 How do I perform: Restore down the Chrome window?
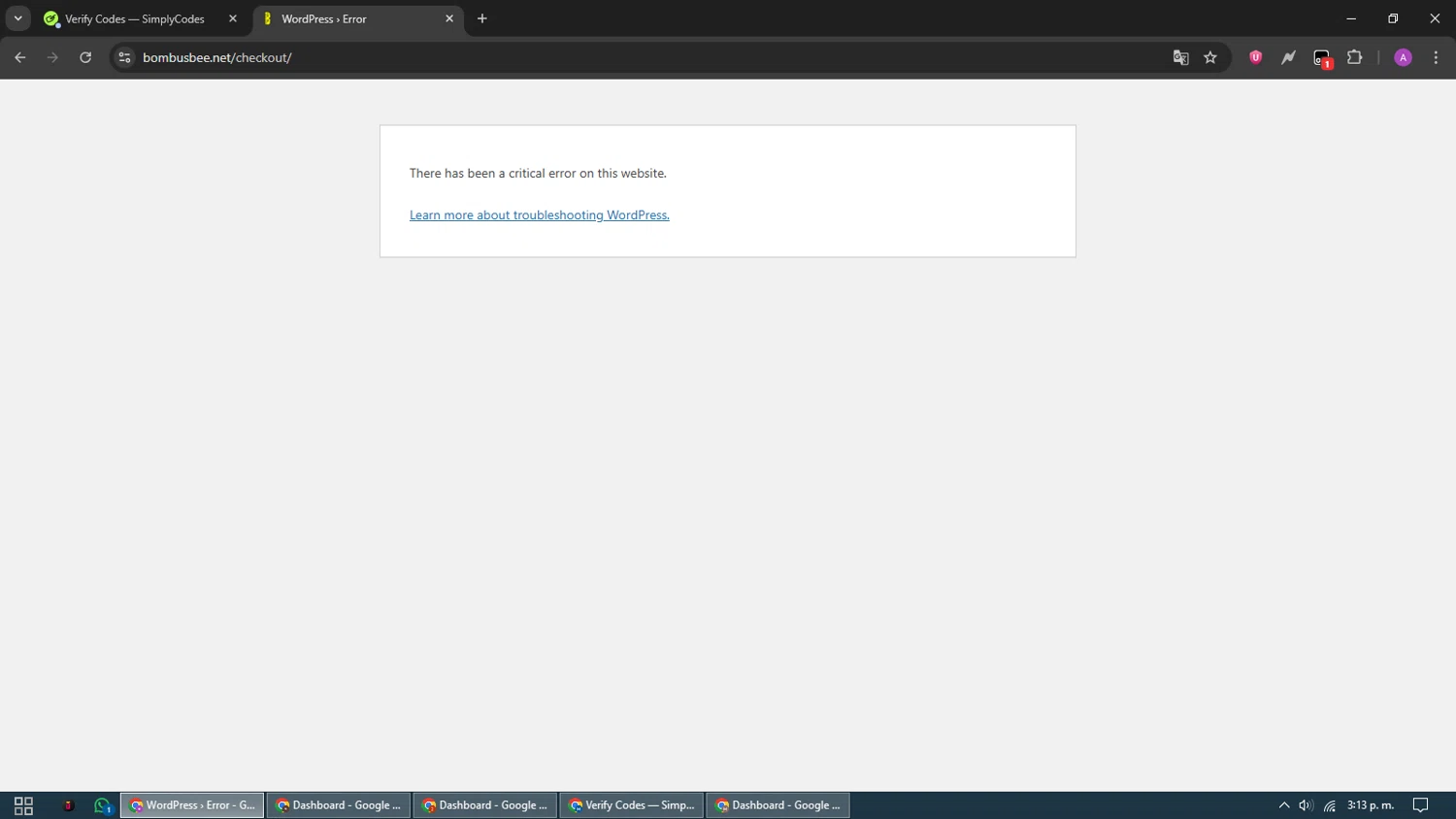1393,18
